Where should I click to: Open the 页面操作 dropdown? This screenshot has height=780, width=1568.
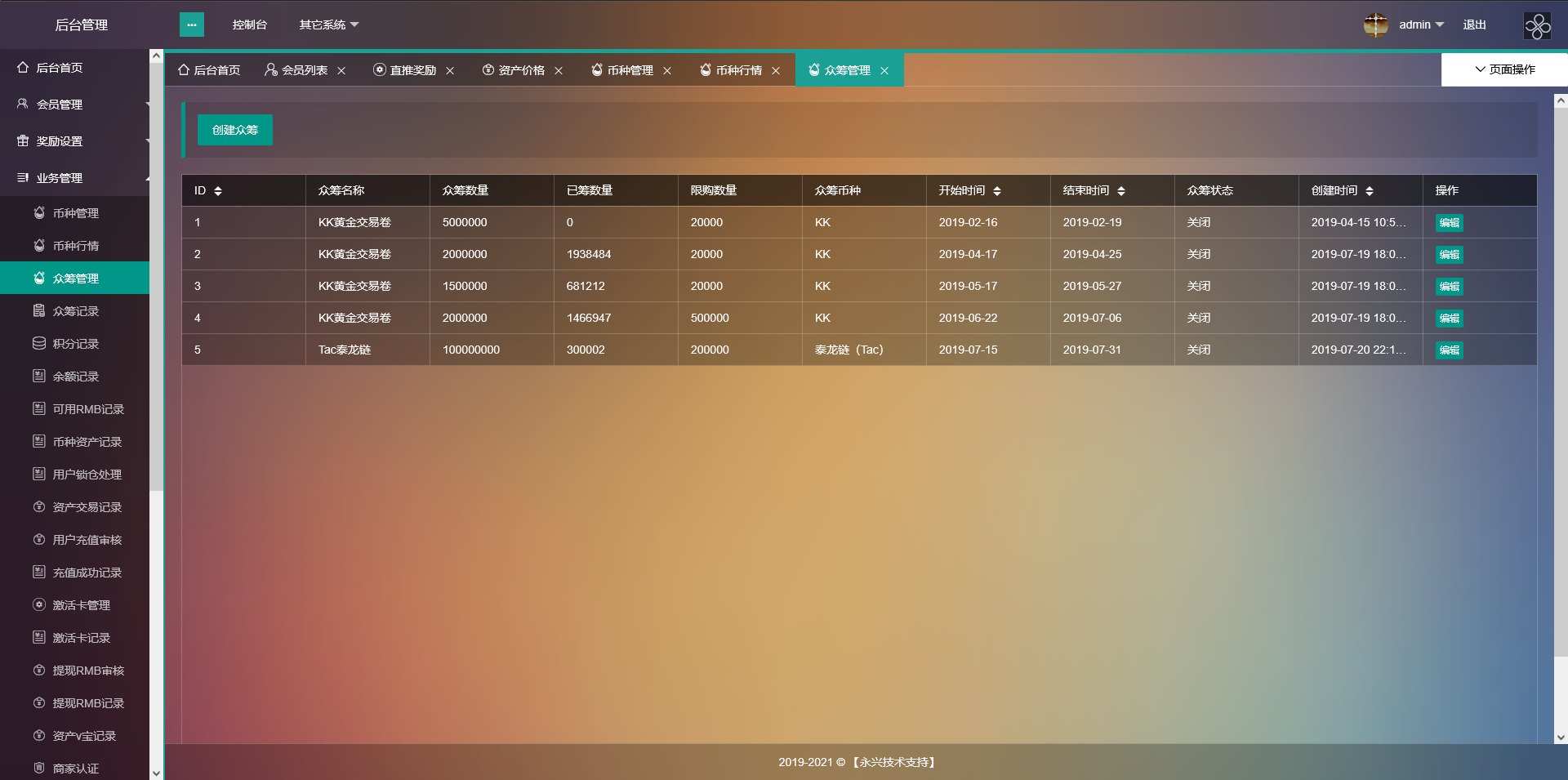1504,69
